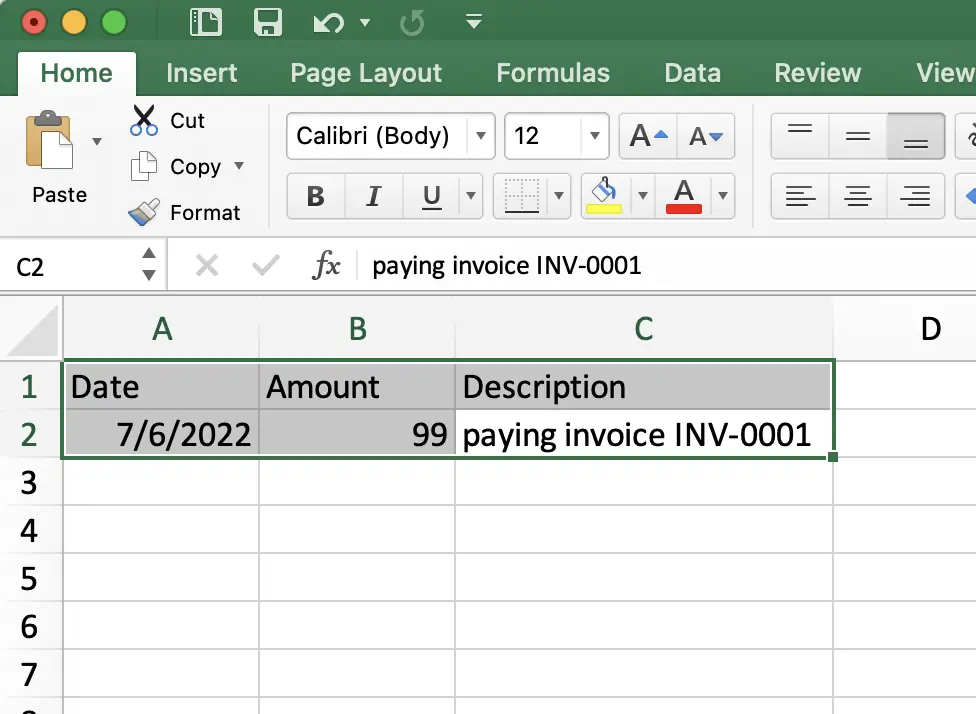Viewport: 976px width, 714px height.
Task: Open the Data tab
Action: tap(692, 73)
